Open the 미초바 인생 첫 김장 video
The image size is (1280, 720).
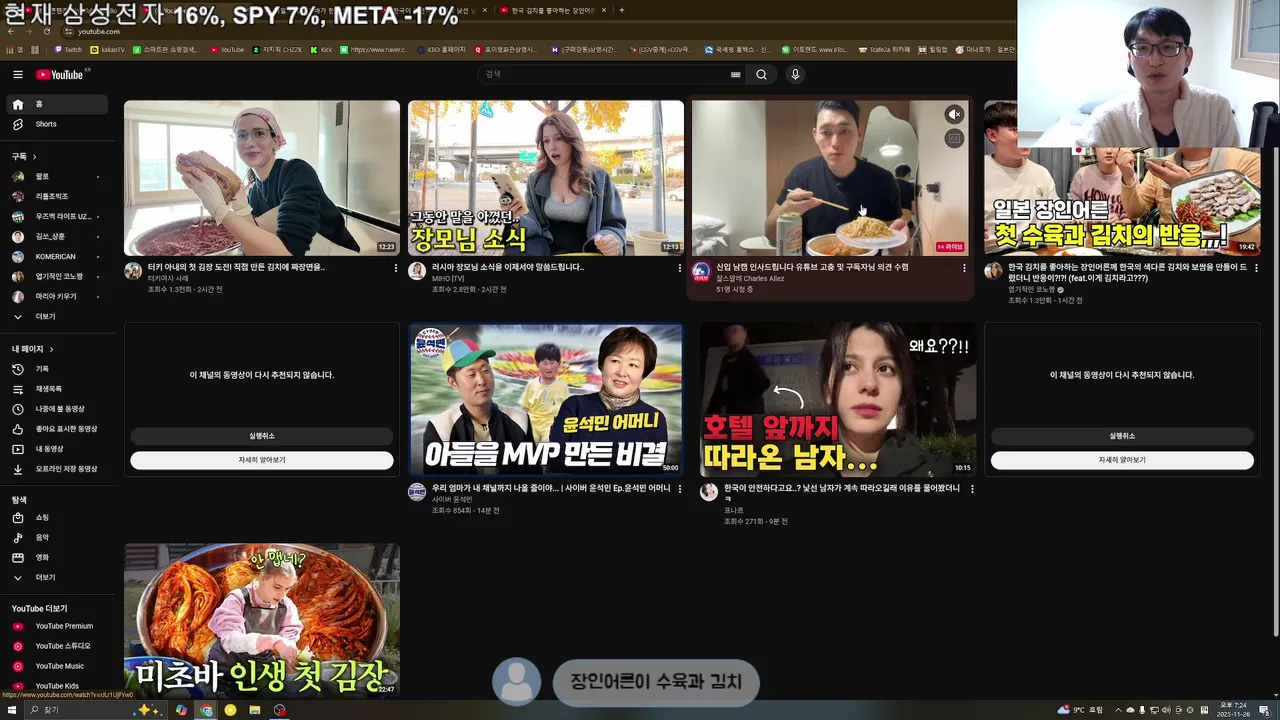262,620
